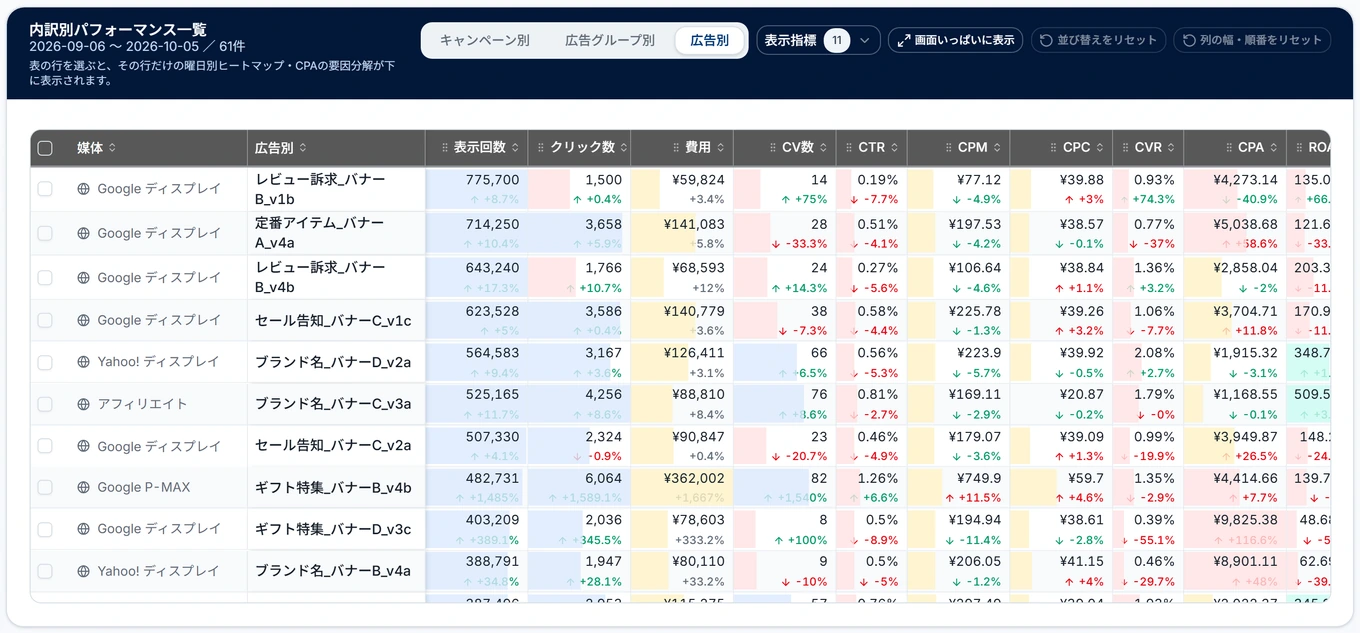The width and height of the screenshot is (1360, 633).
Task: Click the drag handle of CPC column
Action: (1054, 148)
